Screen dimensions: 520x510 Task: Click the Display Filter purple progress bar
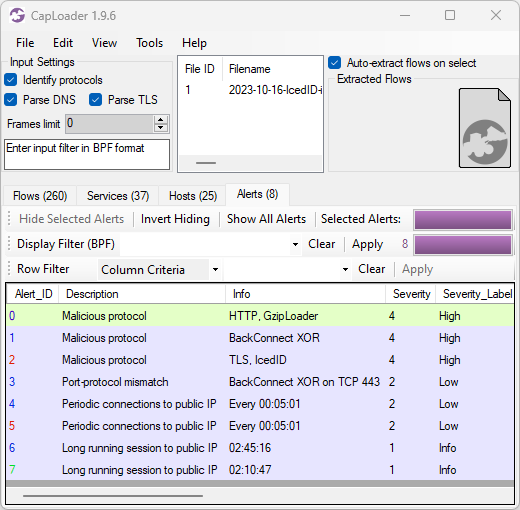pos(463,245)
